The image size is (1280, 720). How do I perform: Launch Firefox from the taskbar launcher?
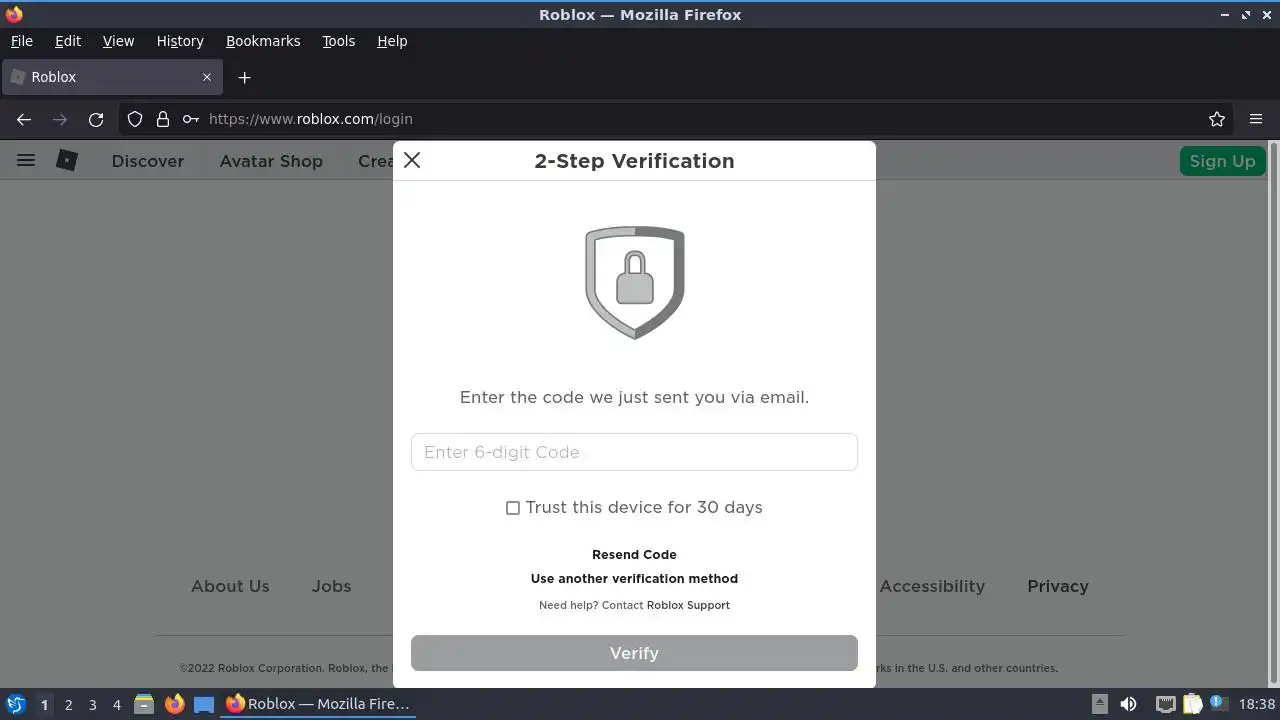coord(174,704)
